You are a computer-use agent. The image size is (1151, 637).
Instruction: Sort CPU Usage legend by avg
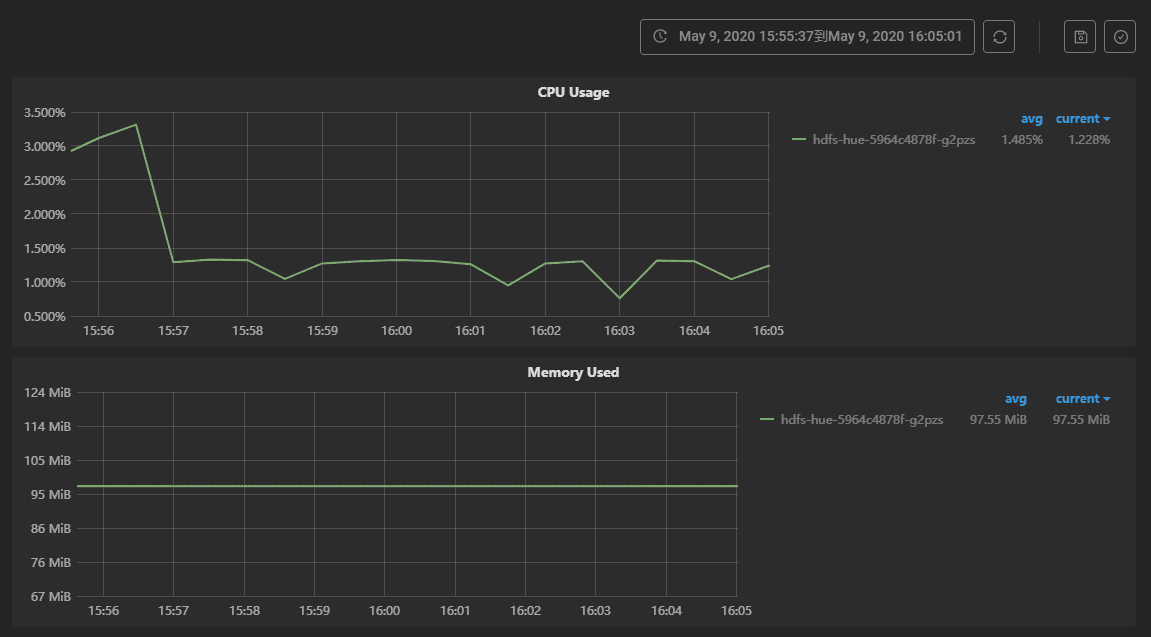point(1031,119)
